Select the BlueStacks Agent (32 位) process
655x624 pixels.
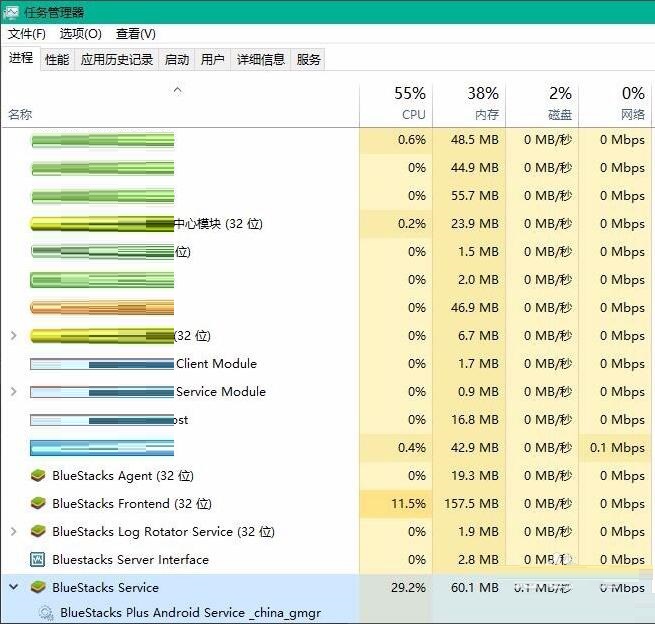pos(123,475)
